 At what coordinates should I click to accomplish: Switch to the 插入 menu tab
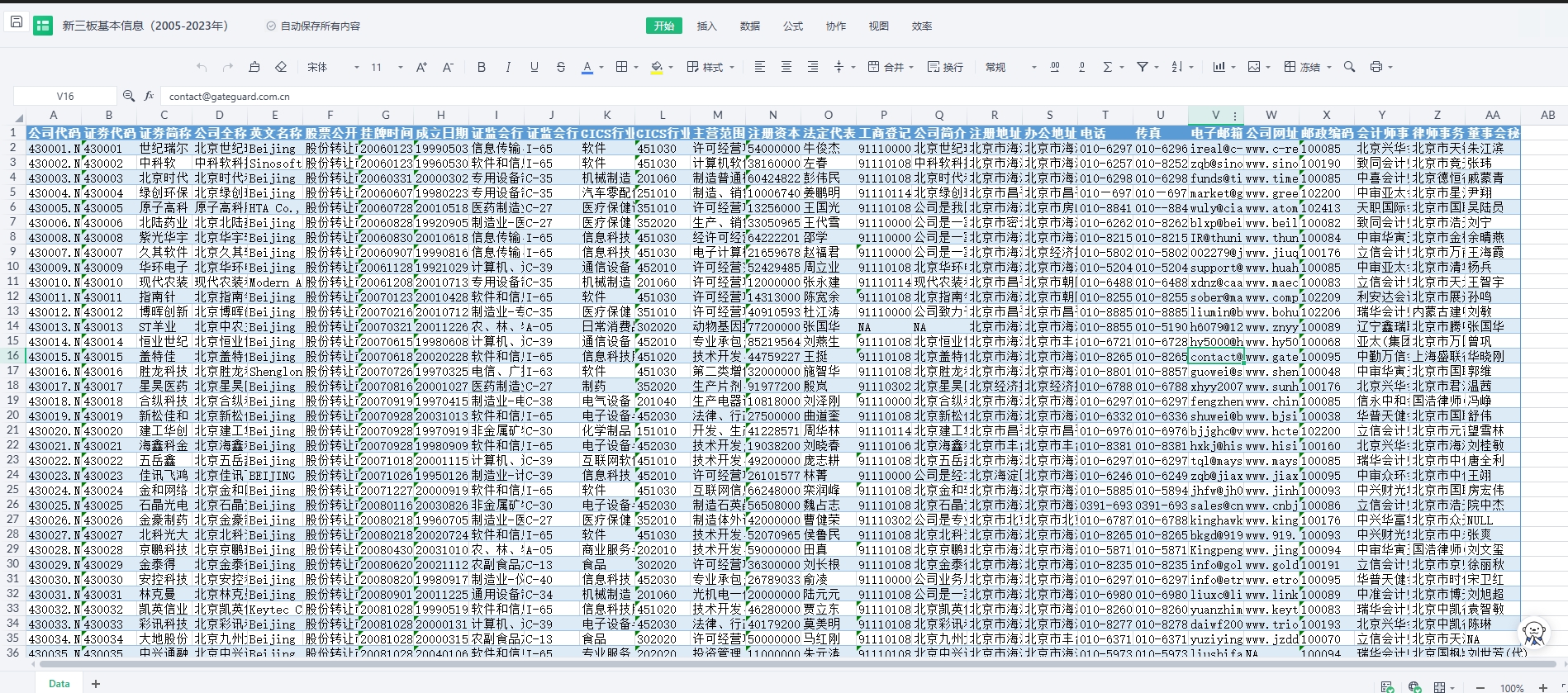pyautogui.click(x=706, y=26)
